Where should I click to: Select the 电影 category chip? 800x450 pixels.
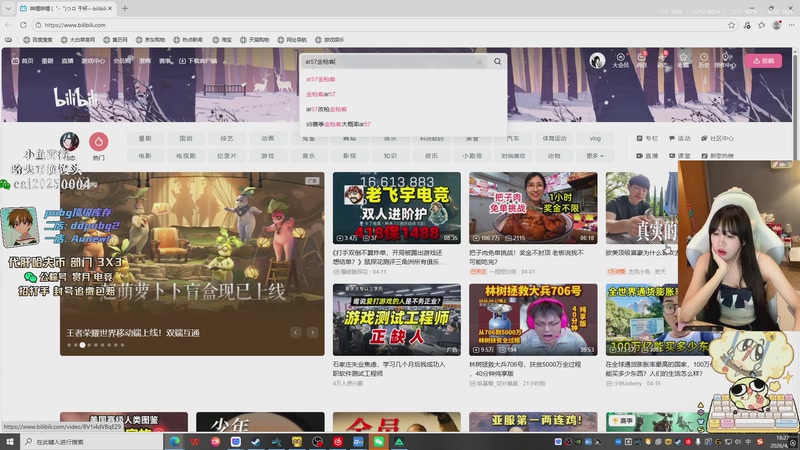(145, 156)
